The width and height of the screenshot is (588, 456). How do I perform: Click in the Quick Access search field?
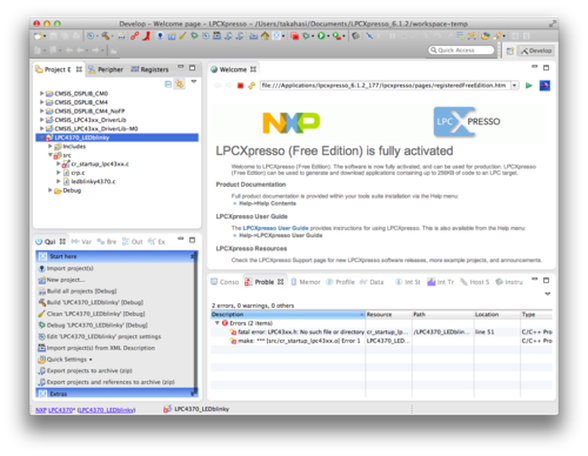click(461, 50)
